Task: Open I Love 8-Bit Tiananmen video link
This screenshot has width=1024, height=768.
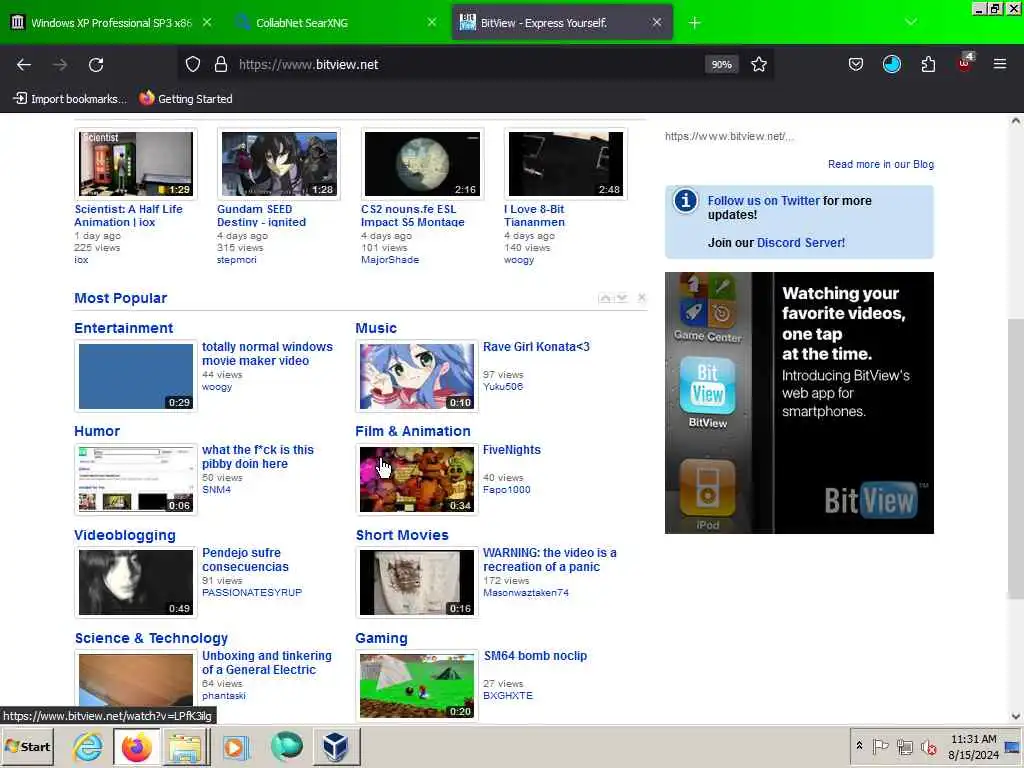Action: pos(534,216)
